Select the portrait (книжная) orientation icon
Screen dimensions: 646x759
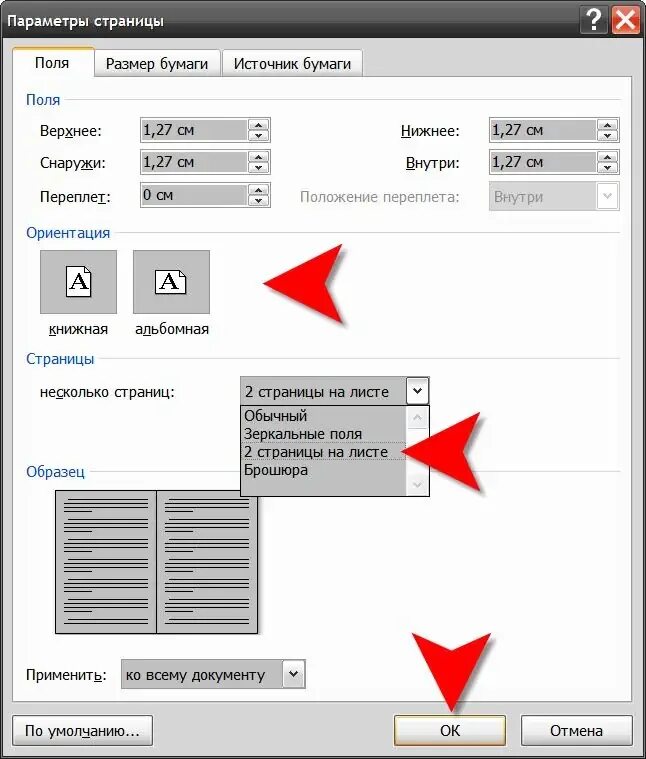point(78,282)
